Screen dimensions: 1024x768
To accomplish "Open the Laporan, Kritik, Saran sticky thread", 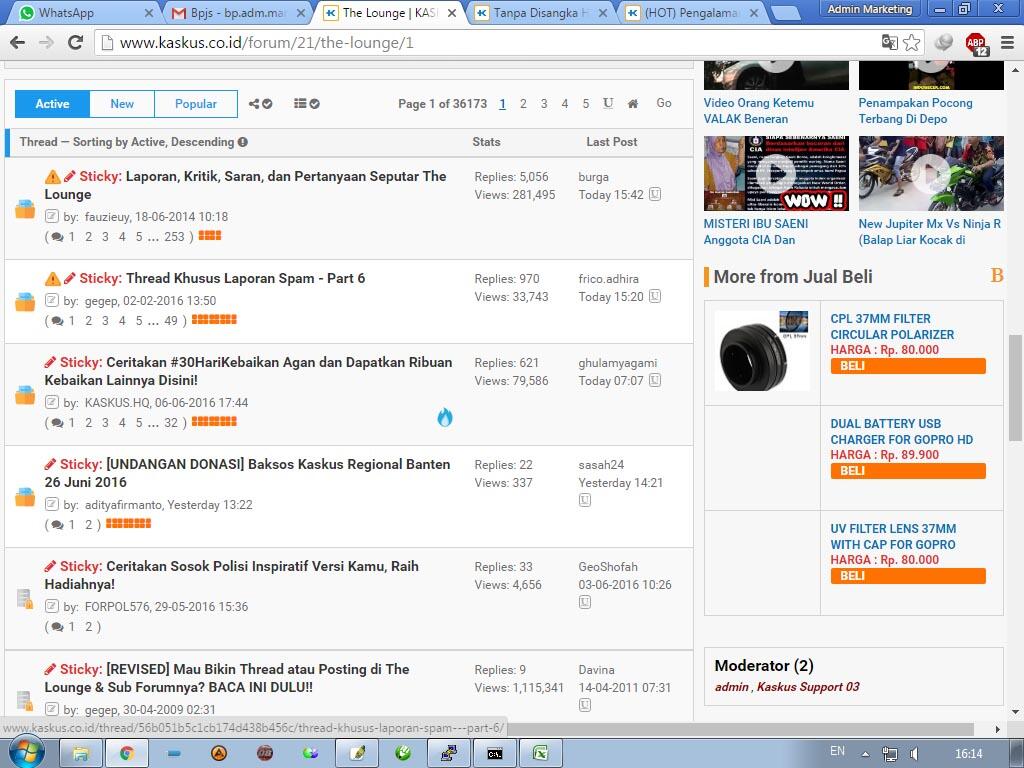I will coord(246,185).
